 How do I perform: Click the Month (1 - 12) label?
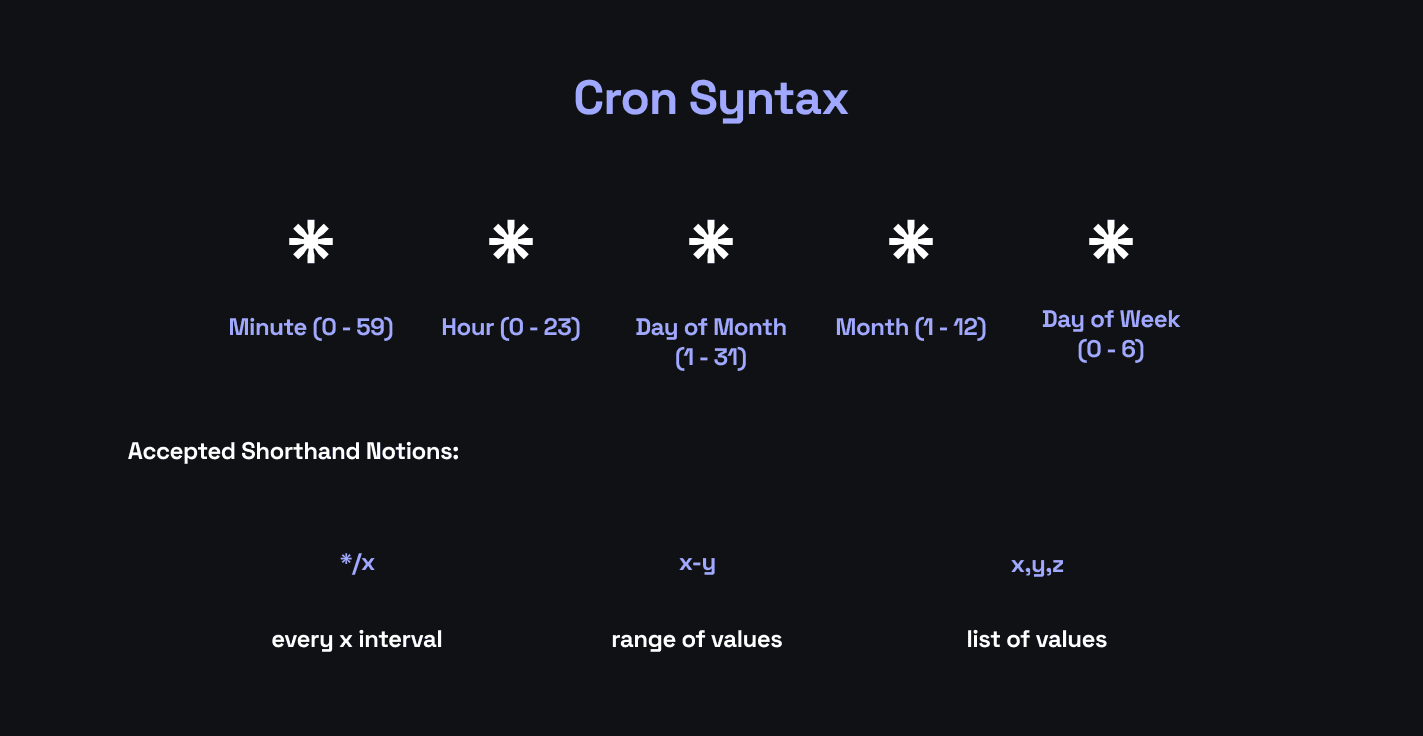click(x=911, y=327)
